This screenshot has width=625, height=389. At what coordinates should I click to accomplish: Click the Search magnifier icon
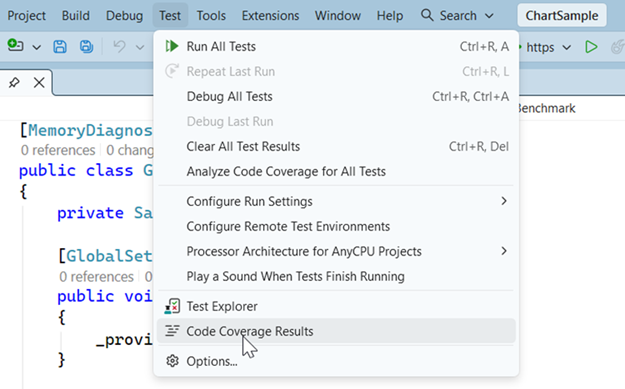tap(427, 15)
